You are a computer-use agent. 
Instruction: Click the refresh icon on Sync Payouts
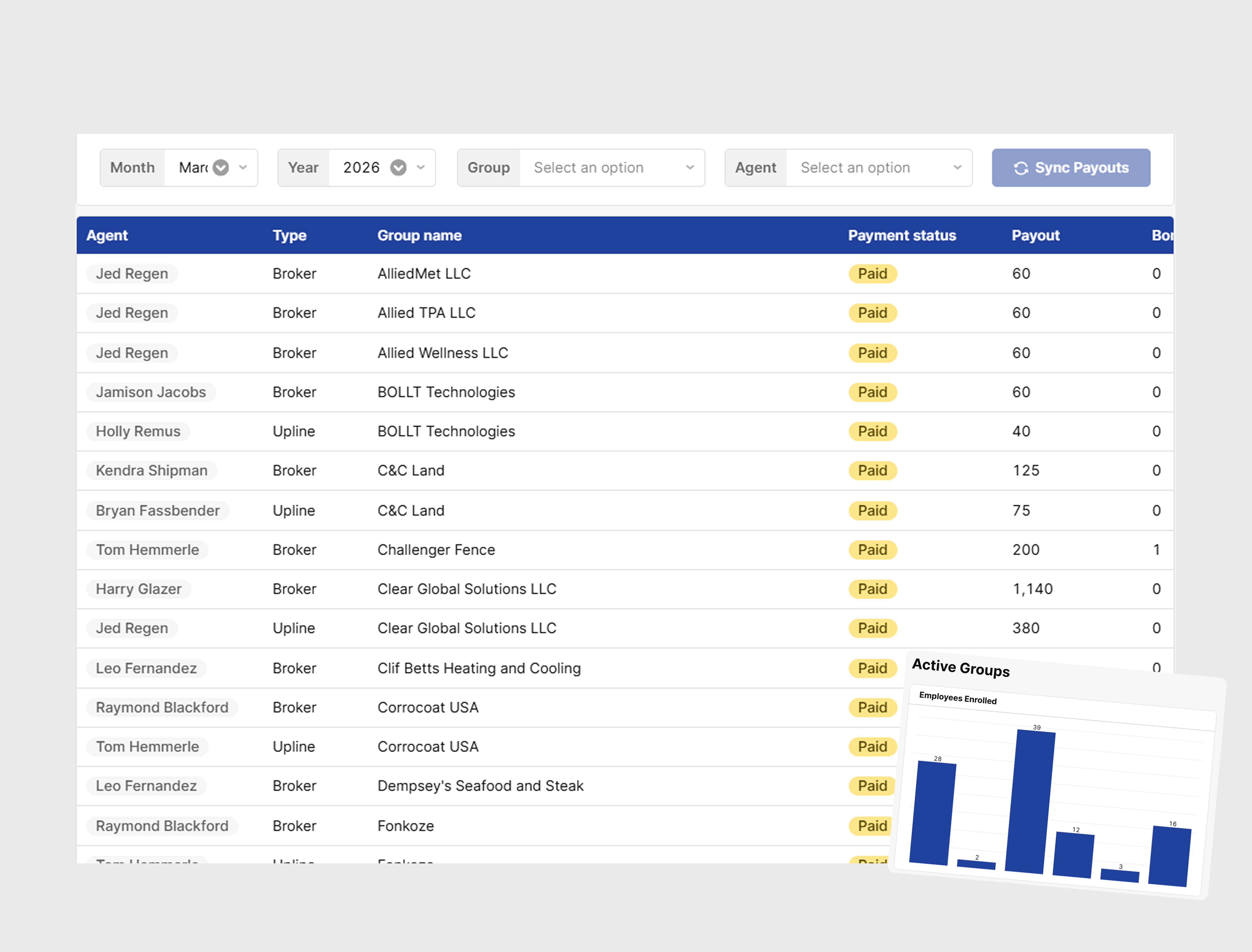click(1021, 168)
